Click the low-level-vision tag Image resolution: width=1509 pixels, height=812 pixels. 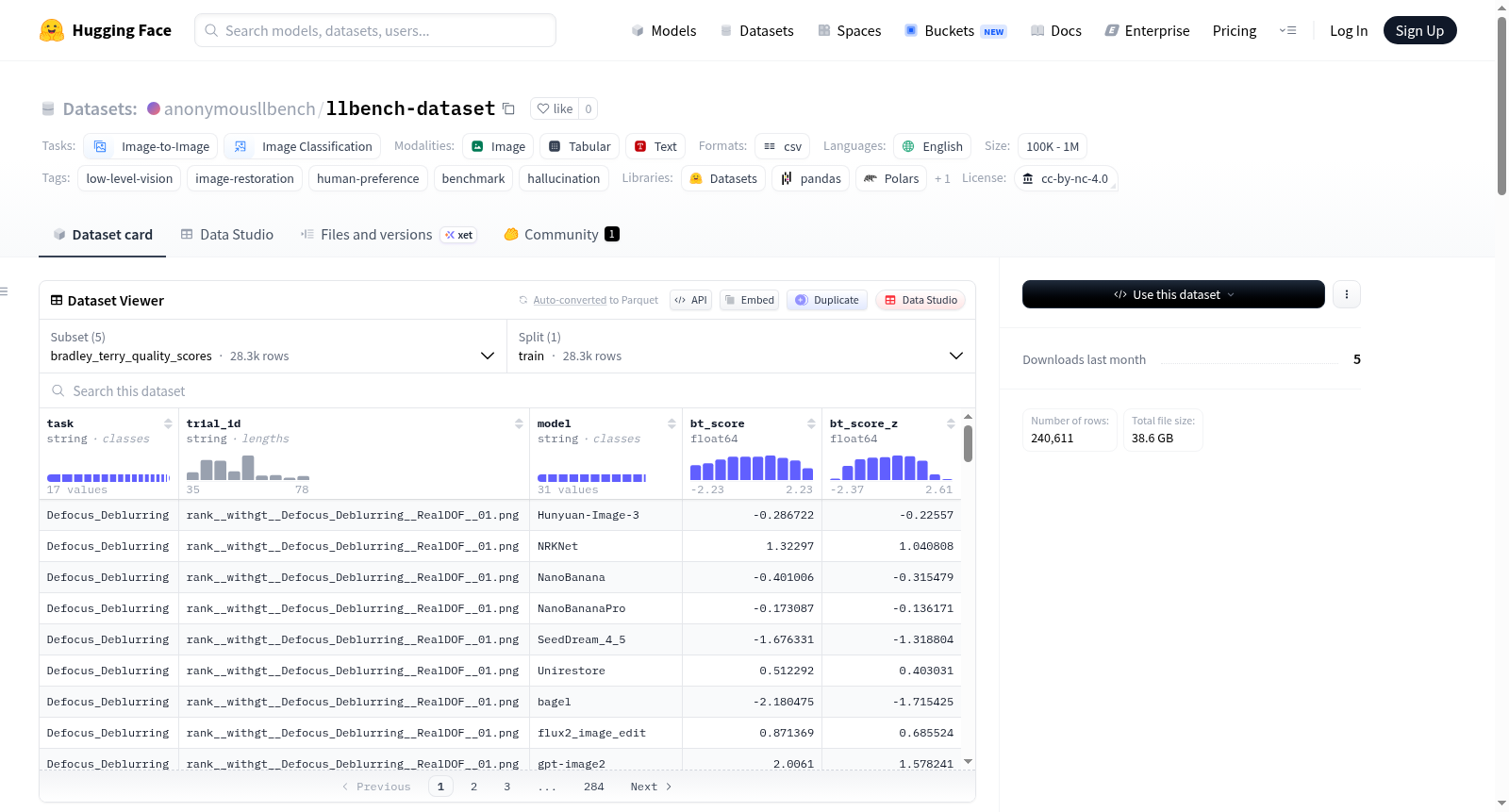[129, 178]
